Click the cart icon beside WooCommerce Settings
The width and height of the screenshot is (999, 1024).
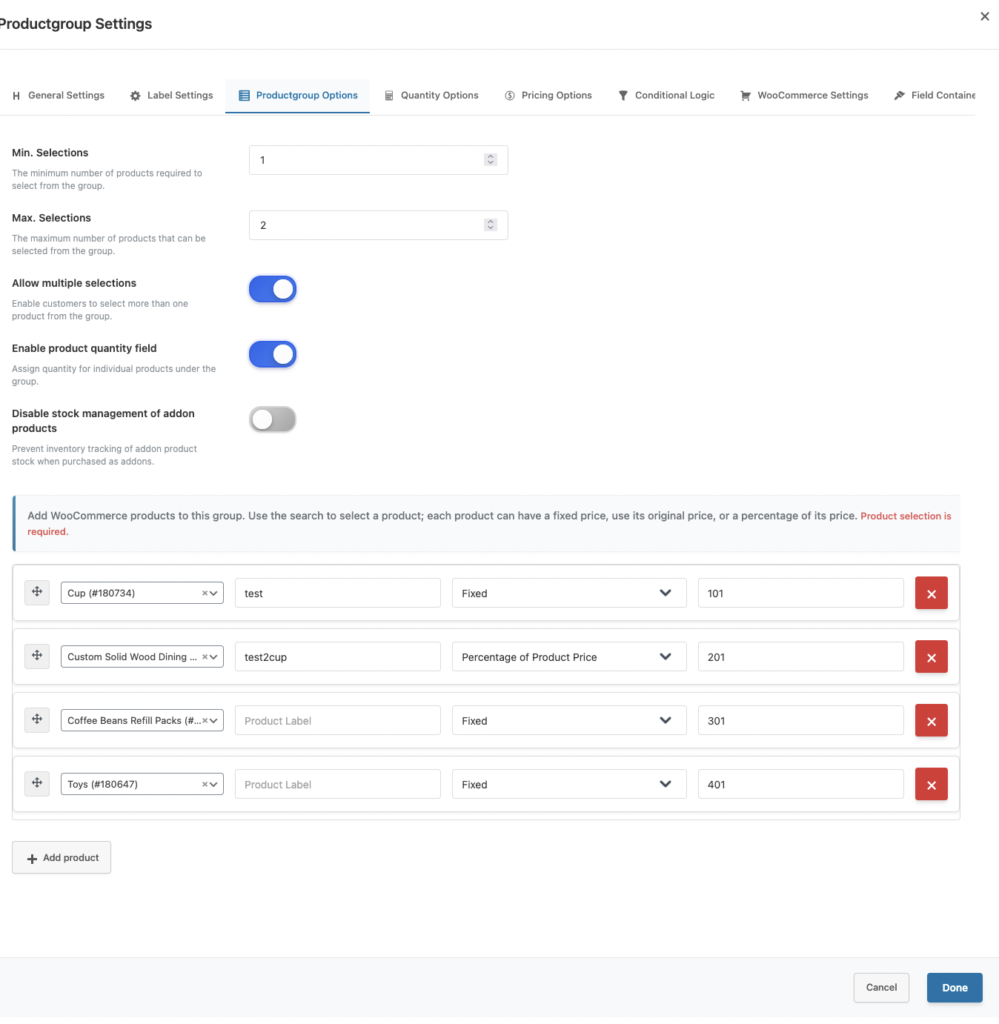[x=744, y=95]
